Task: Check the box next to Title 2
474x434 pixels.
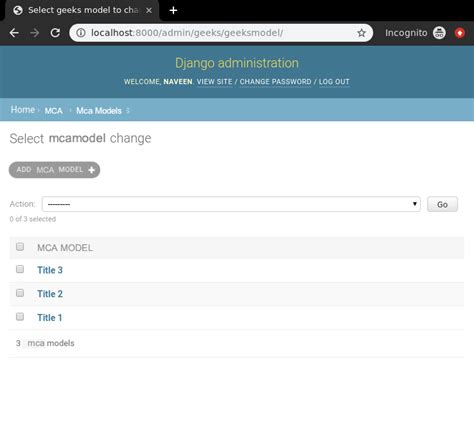Action: [20, 293]
